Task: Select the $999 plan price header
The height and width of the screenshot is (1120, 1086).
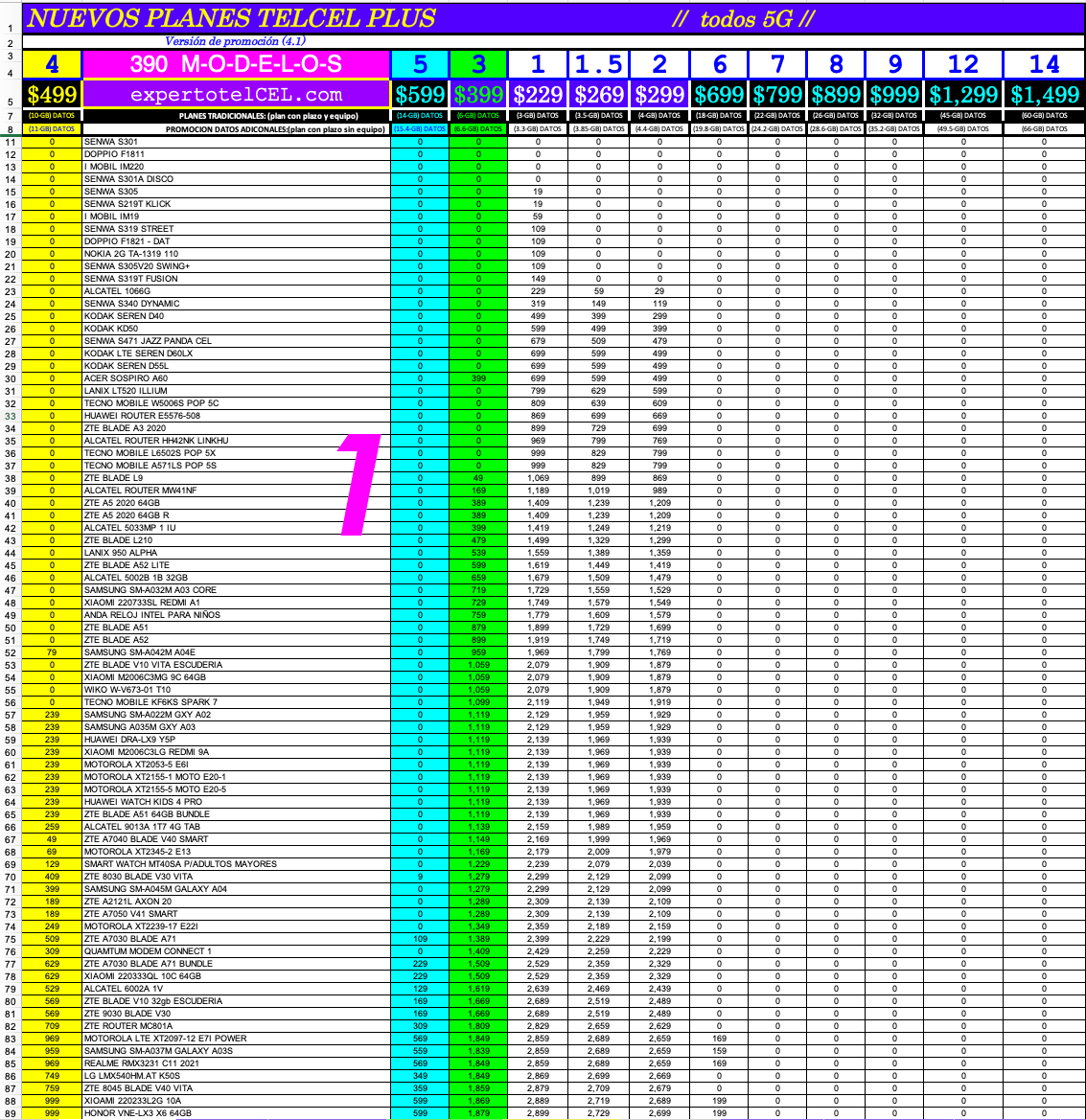Action: [x=894, y=94]
